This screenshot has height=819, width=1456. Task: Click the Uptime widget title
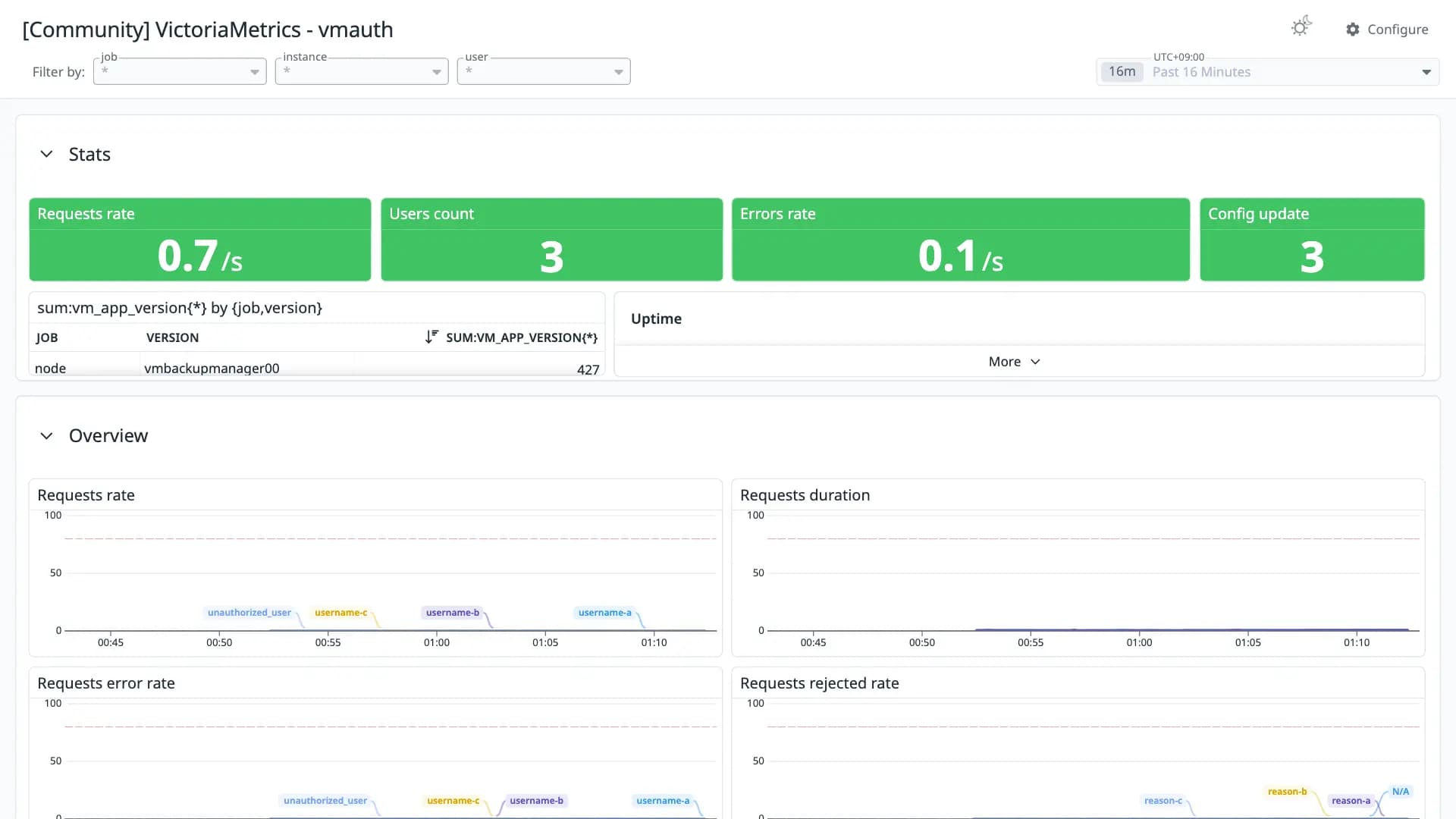pyautogui.click(x=656, y=319)
